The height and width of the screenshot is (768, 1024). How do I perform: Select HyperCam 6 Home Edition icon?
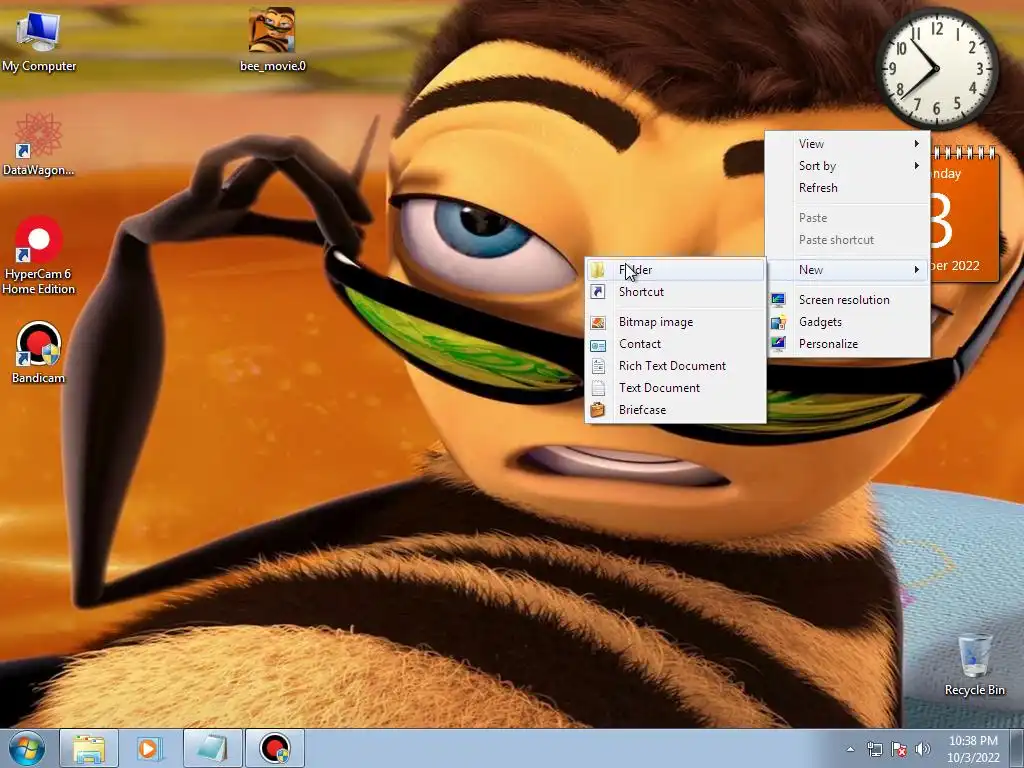[38, 255]
